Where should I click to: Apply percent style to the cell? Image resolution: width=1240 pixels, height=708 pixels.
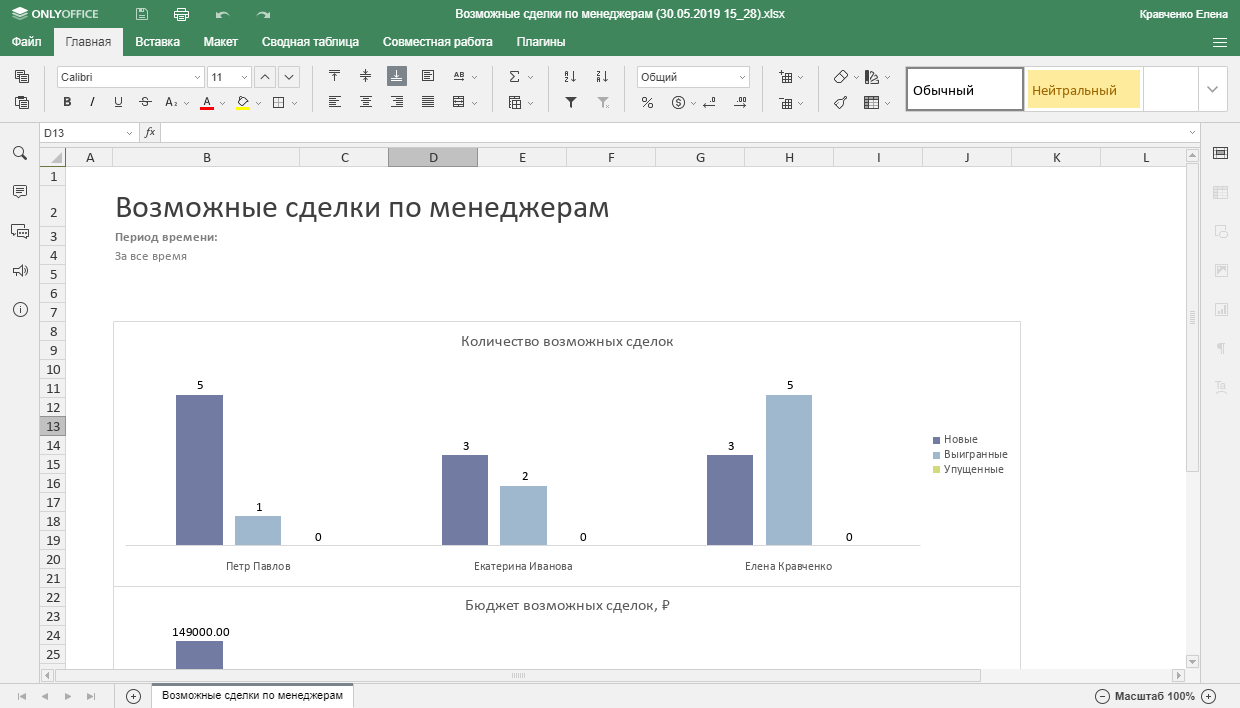[647, 102]
